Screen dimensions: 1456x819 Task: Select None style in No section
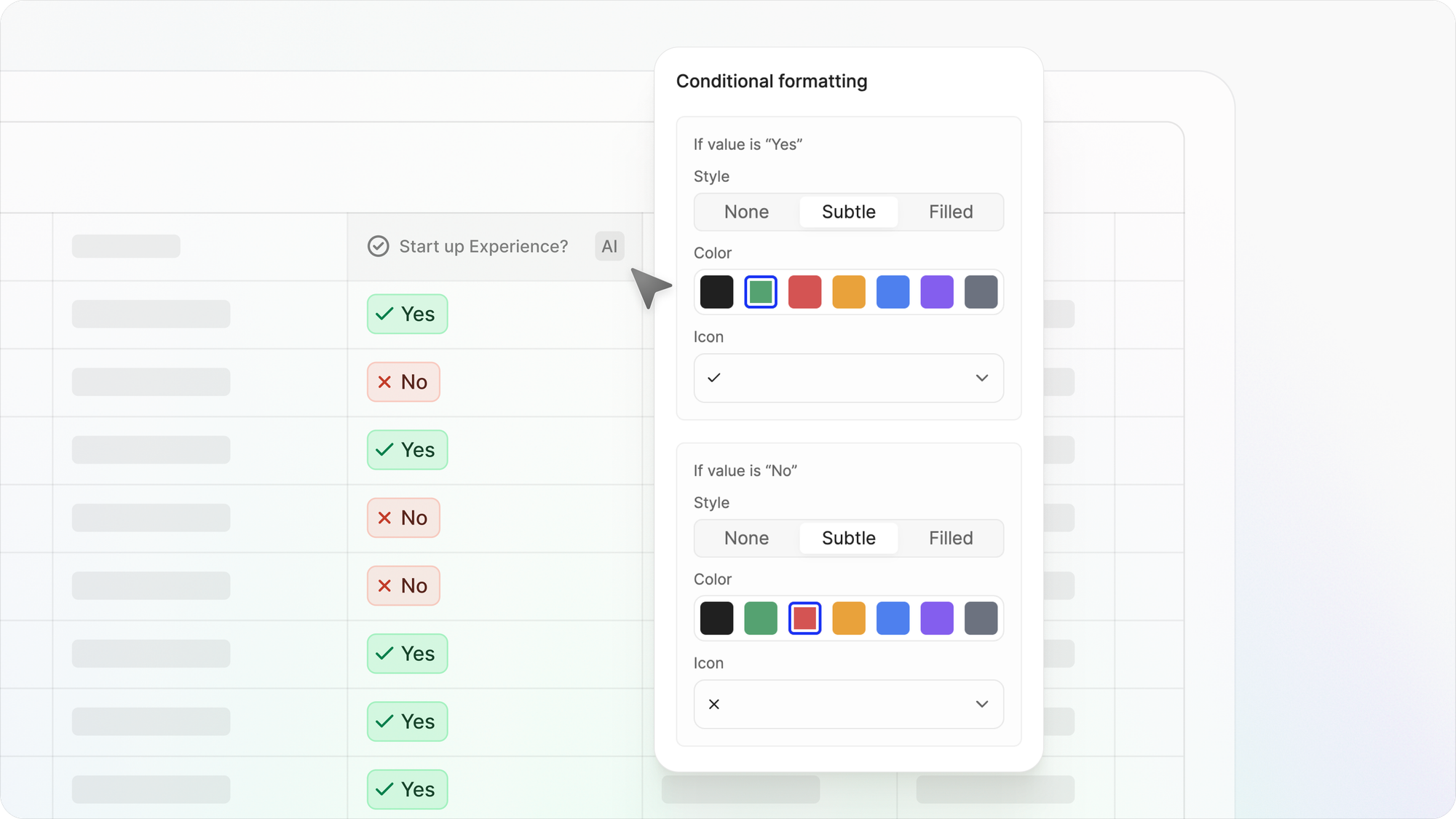click(x=746, y=538)
